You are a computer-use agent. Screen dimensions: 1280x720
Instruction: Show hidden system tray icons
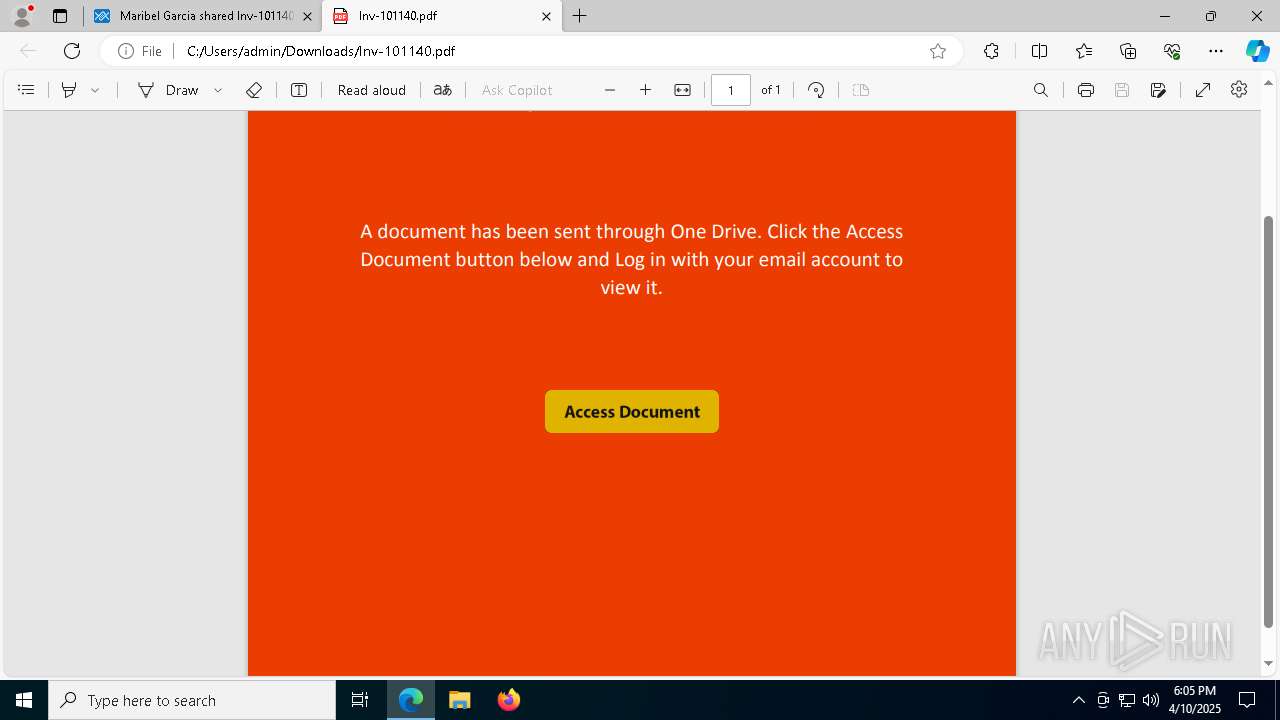[x=1078, y=700]
